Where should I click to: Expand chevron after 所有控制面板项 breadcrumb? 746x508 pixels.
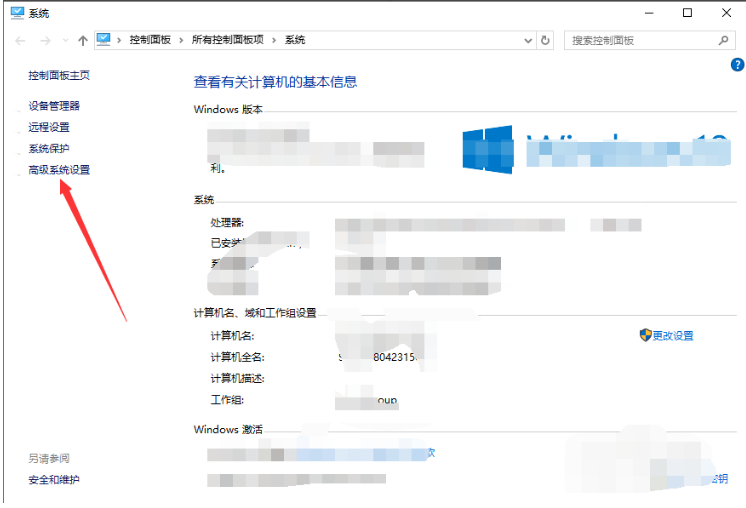click(x=274, y=40)
